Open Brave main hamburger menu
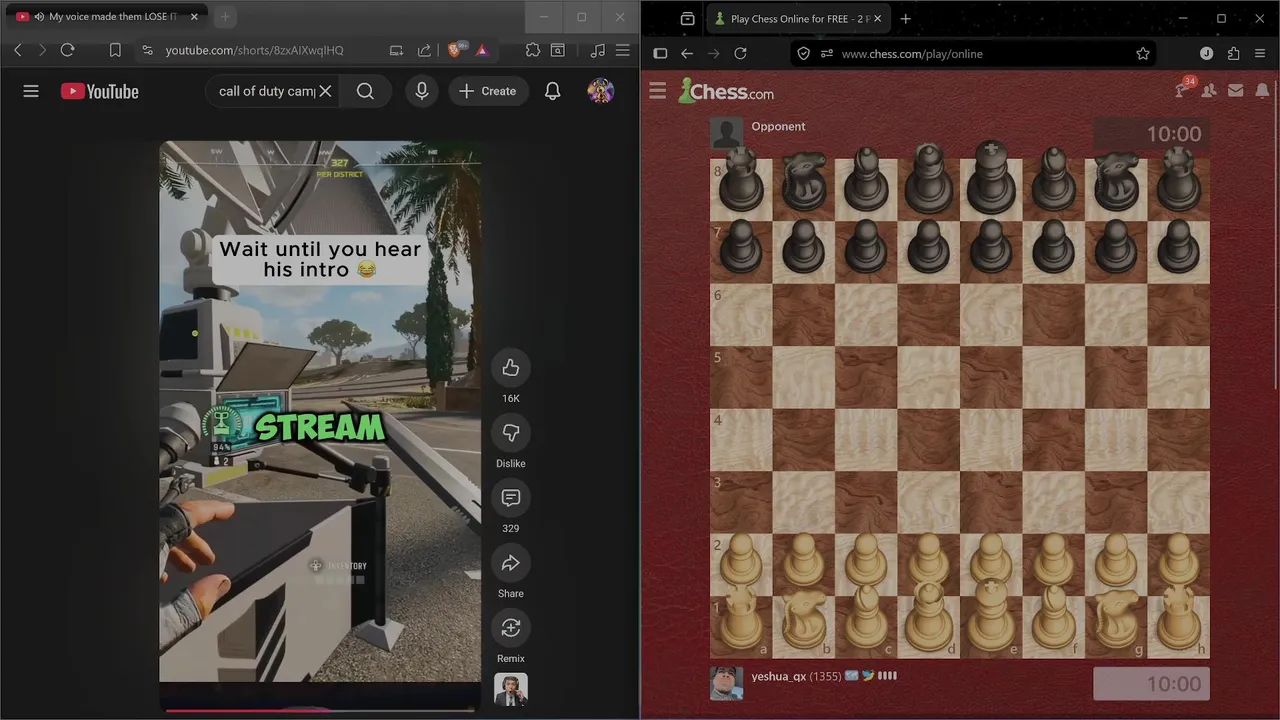Viewport: 1280px width, 720px height. click(622, 50)
